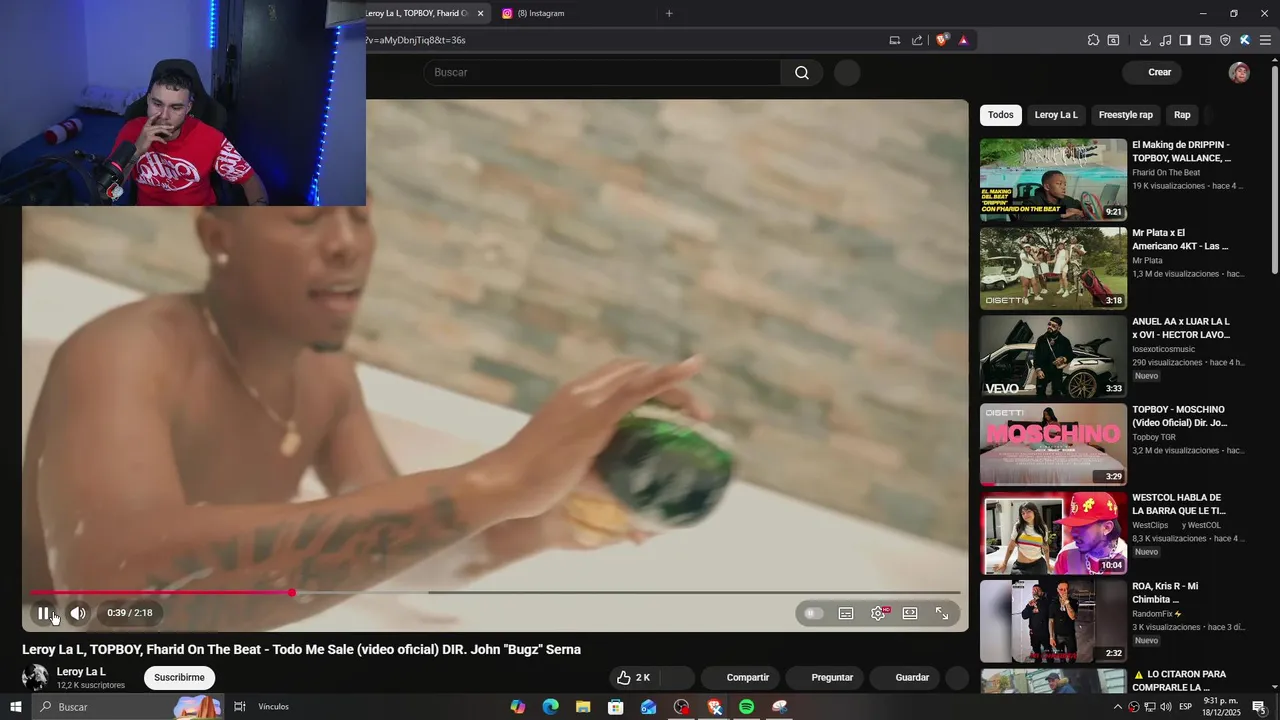Open the player settings gear icon
The image size is (1280, 720).
click(878, 613)
